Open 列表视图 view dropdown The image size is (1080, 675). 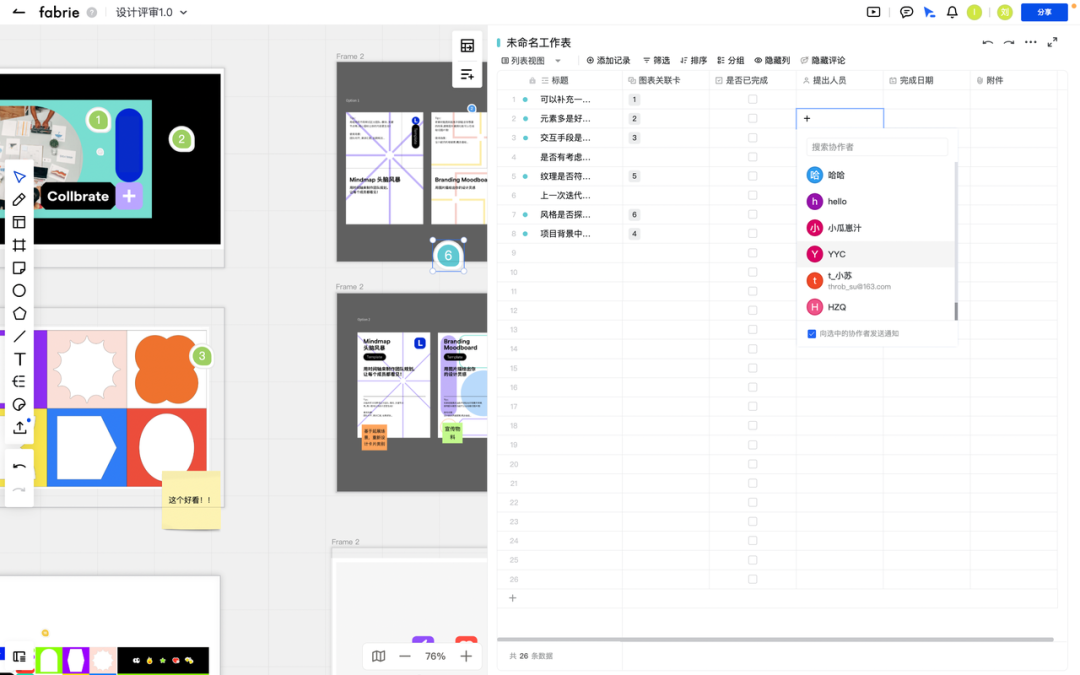[x=531, y=61]
